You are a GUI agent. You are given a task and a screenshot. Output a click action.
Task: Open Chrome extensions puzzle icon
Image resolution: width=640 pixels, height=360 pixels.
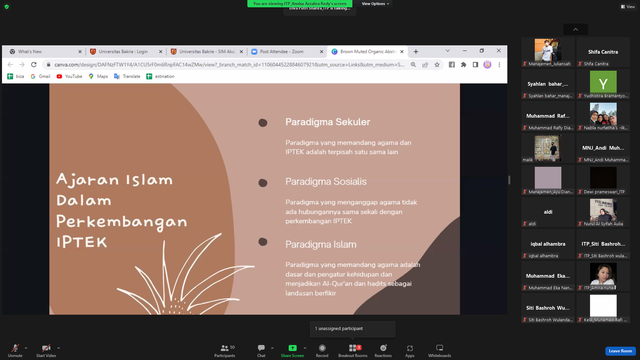(x=463, y=64)
